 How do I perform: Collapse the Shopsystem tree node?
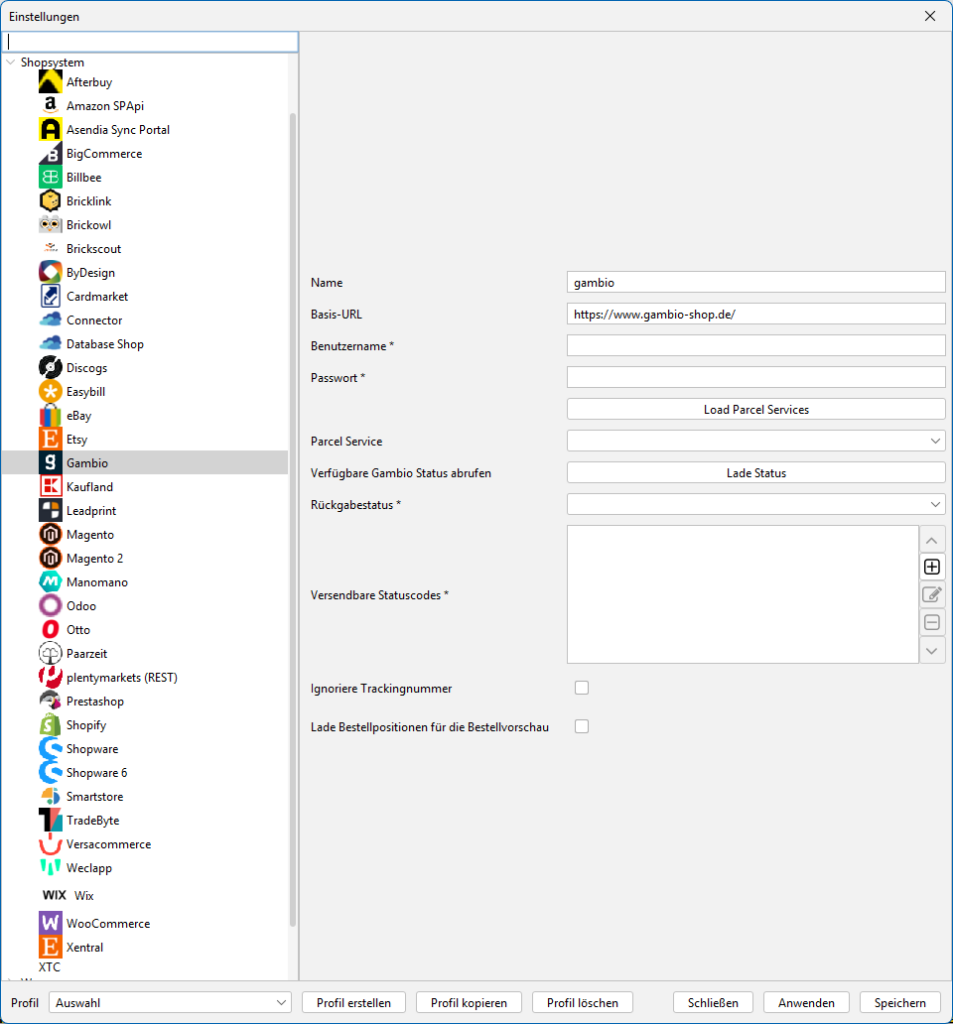[11, 62]
